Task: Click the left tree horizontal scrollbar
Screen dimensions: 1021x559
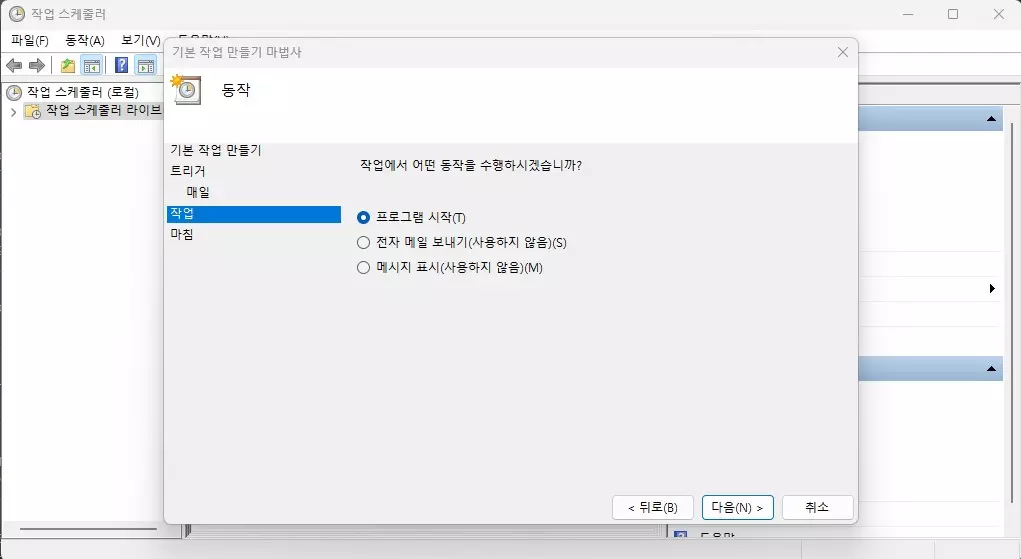Action: 89,529
